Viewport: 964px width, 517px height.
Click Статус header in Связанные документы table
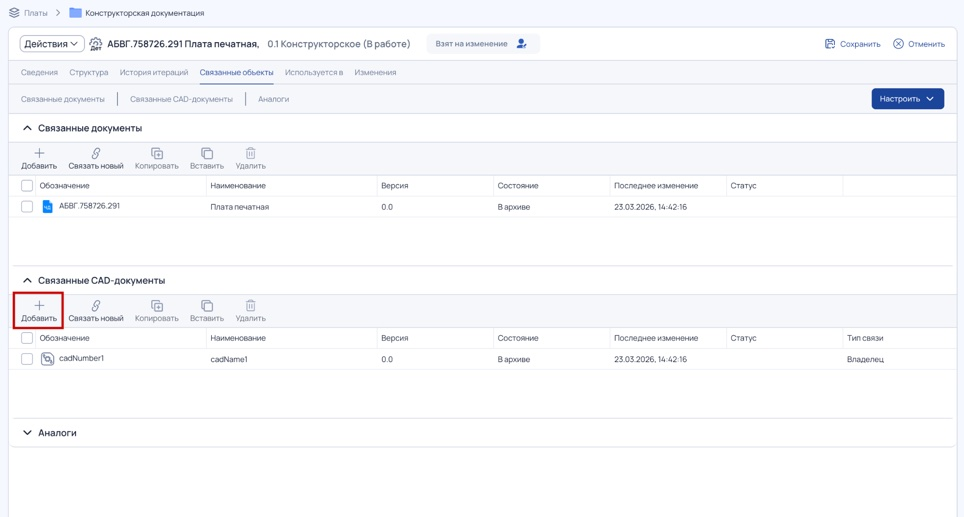tap(743, 186)
